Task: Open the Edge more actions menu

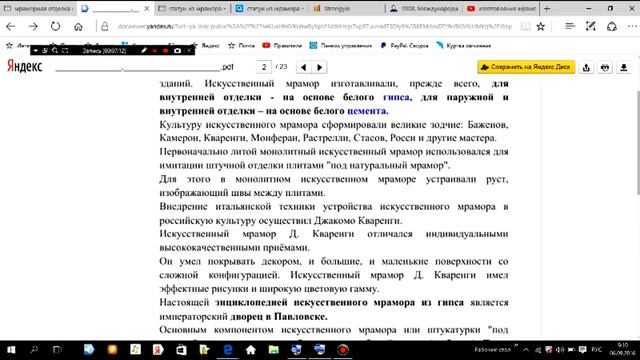Action: [x=632, y=27]
